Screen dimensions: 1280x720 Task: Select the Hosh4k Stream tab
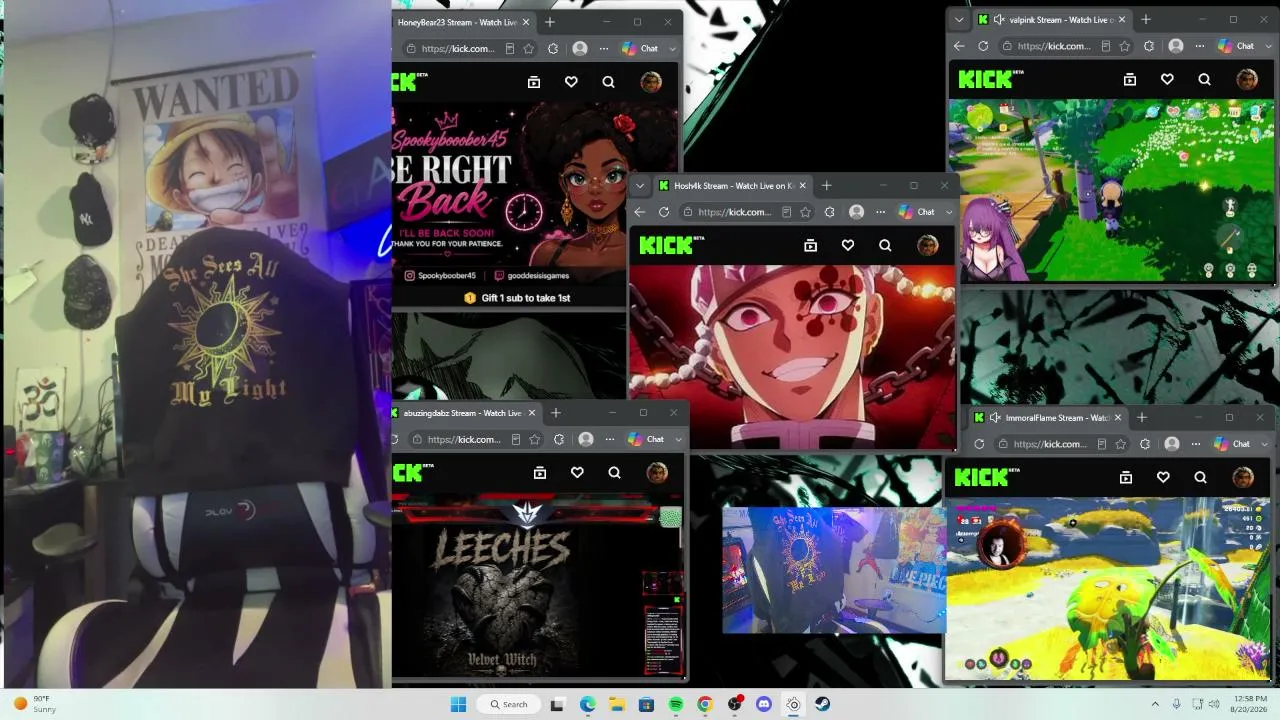(x=734, y=185)
